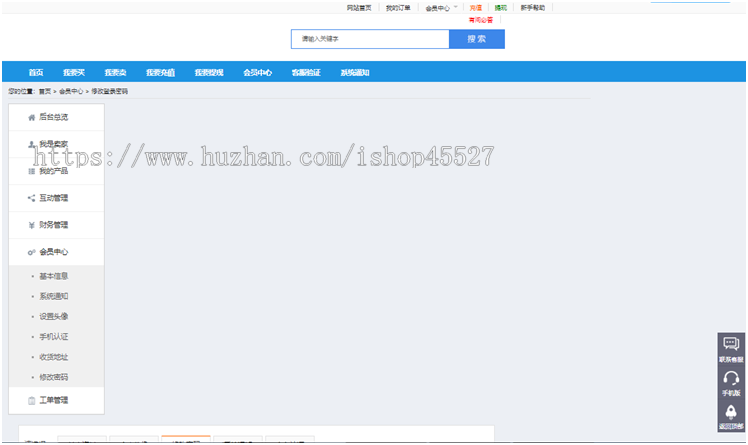The width and height of the screenshot is (748, 445).
Task: Click the orange 充值 link
Action: point(476,8)
